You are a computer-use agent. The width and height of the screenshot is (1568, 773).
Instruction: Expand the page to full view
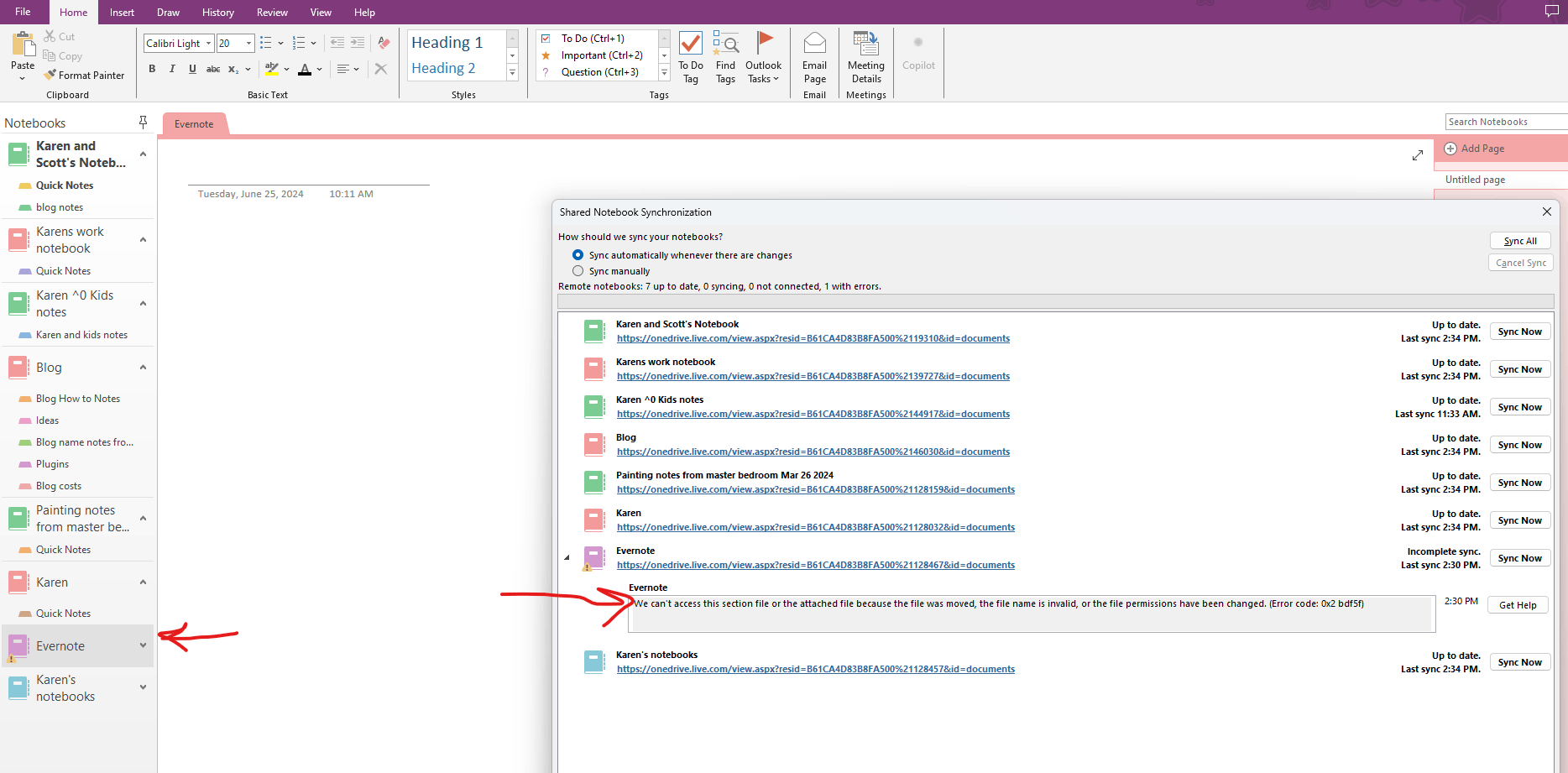pos(1418,155)
